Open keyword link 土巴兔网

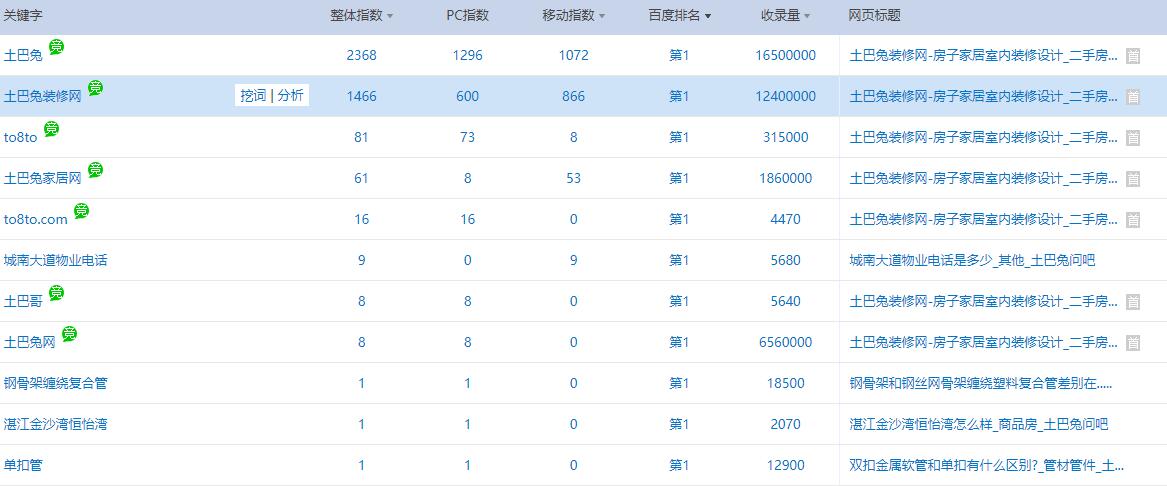30,342
